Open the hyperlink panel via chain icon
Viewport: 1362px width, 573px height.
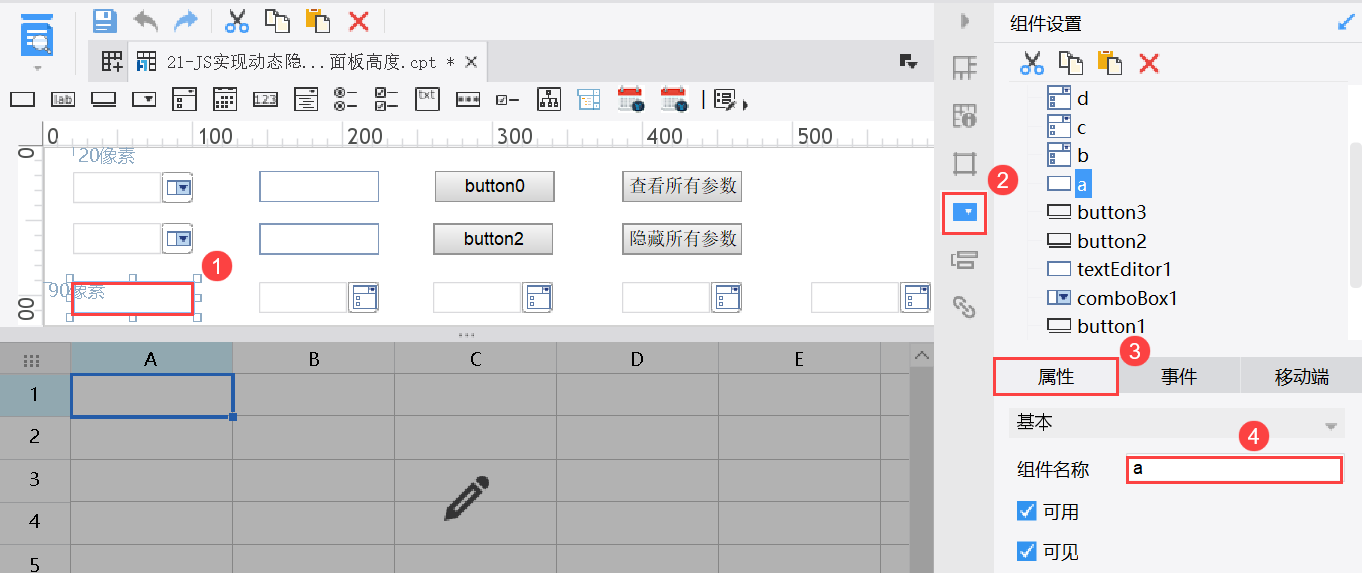pyautogui.click(x=964, y=307)
